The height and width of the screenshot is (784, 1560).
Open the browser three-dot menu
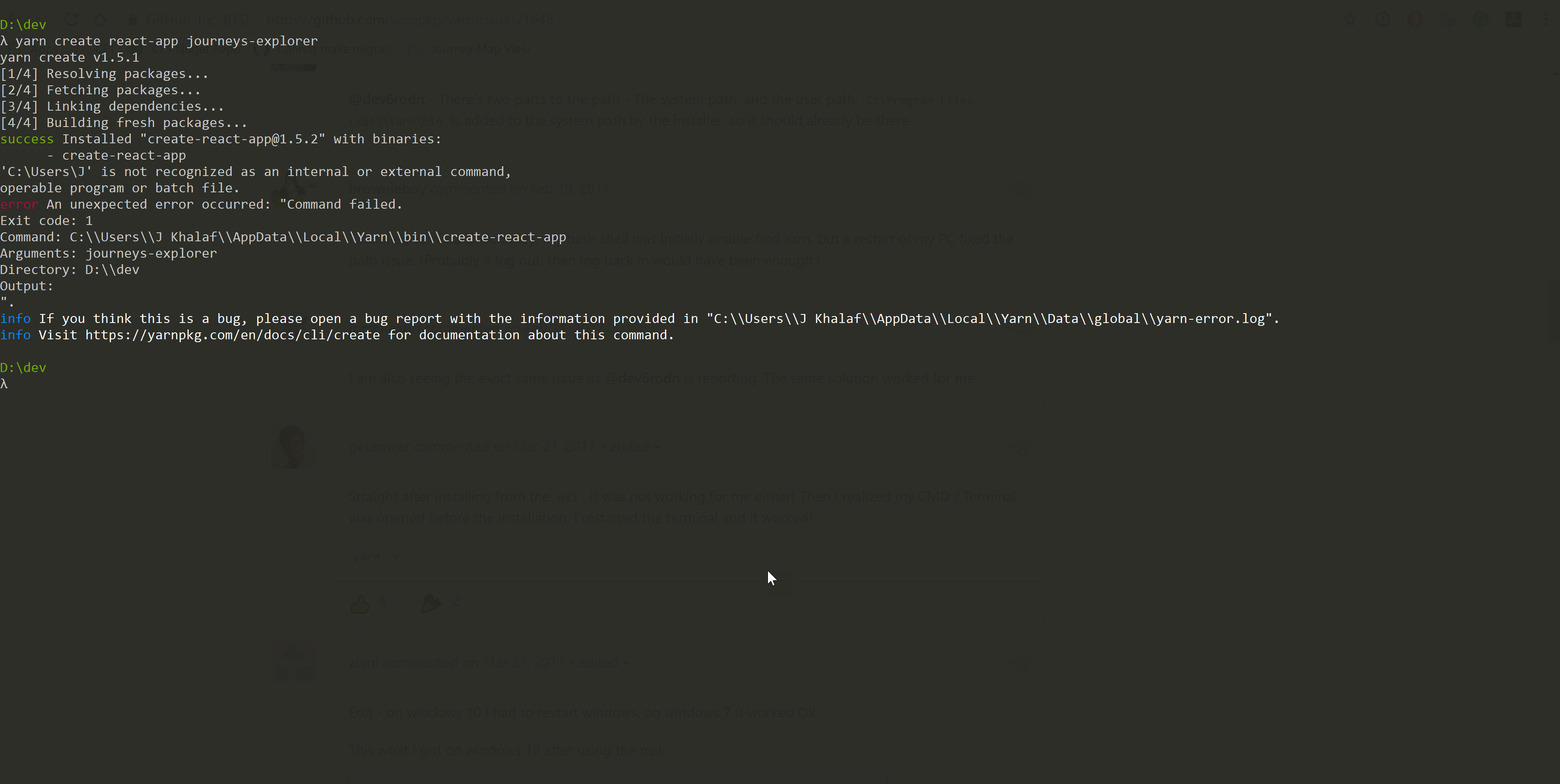tap(1547, 19)
